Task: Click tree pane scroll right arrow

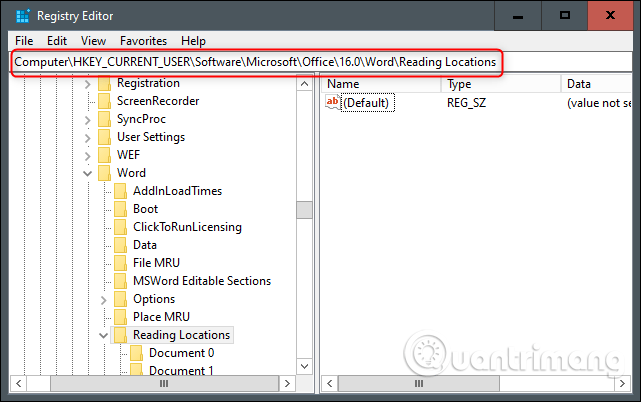Action: pos(287,384)
